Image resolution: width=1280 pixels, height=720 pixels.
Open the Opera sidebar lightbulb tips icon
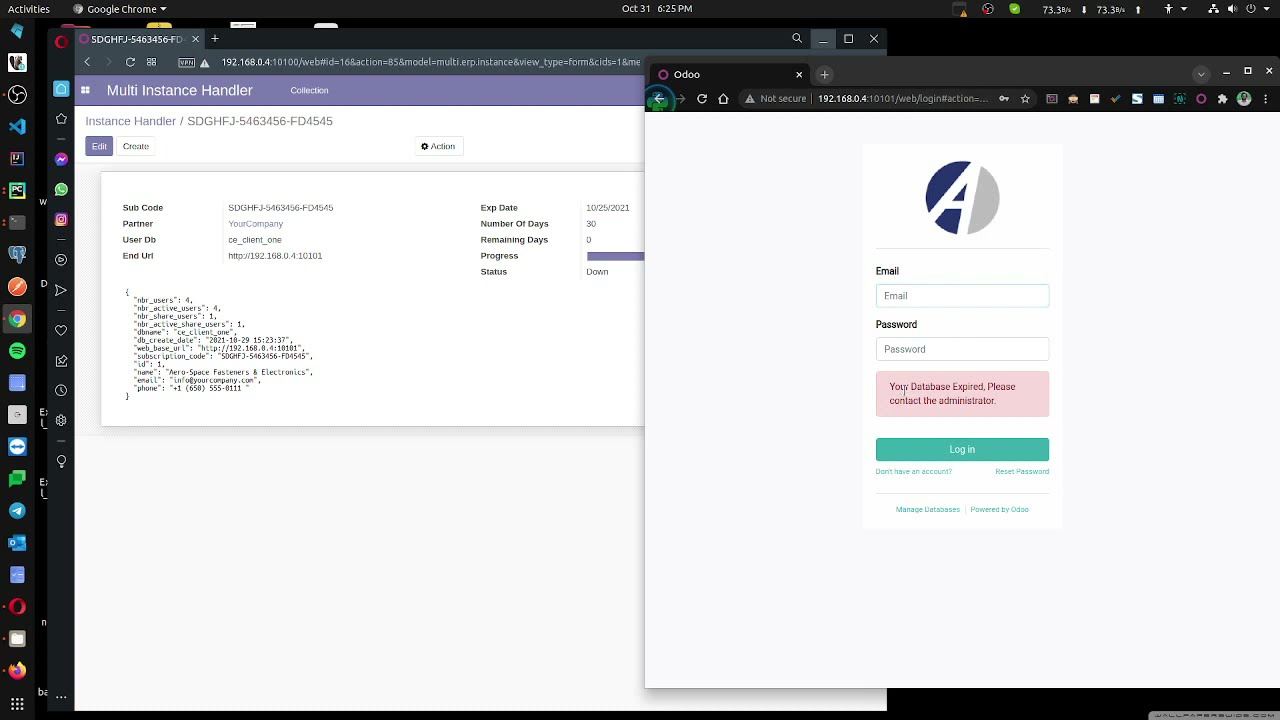tap(61, 461)
